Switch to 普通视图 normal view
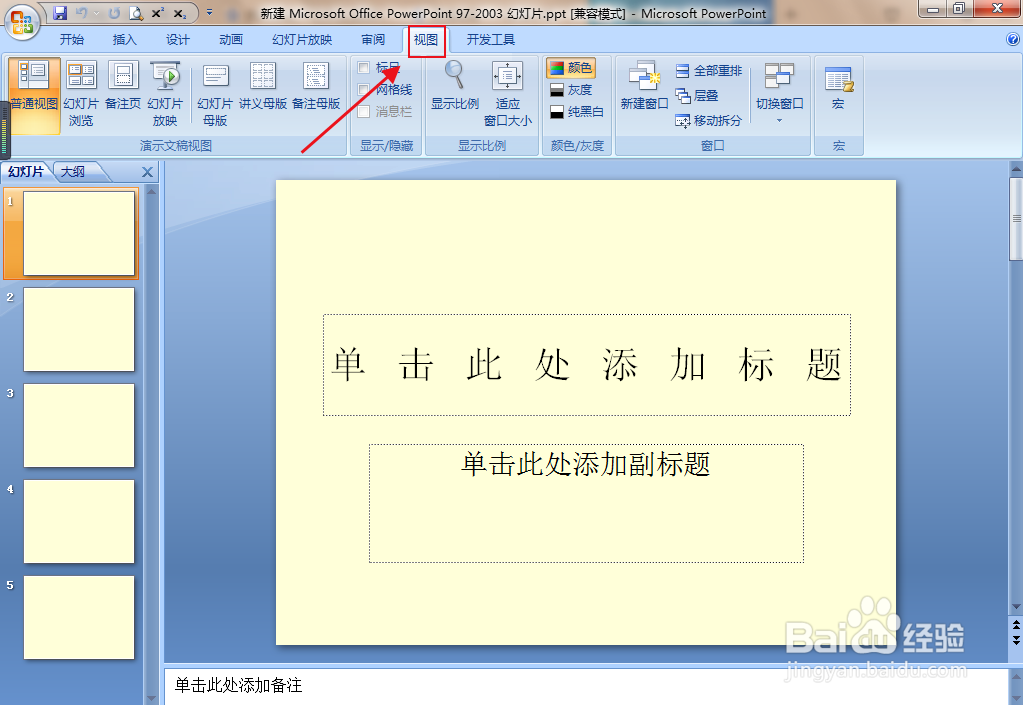 point(34,95)
